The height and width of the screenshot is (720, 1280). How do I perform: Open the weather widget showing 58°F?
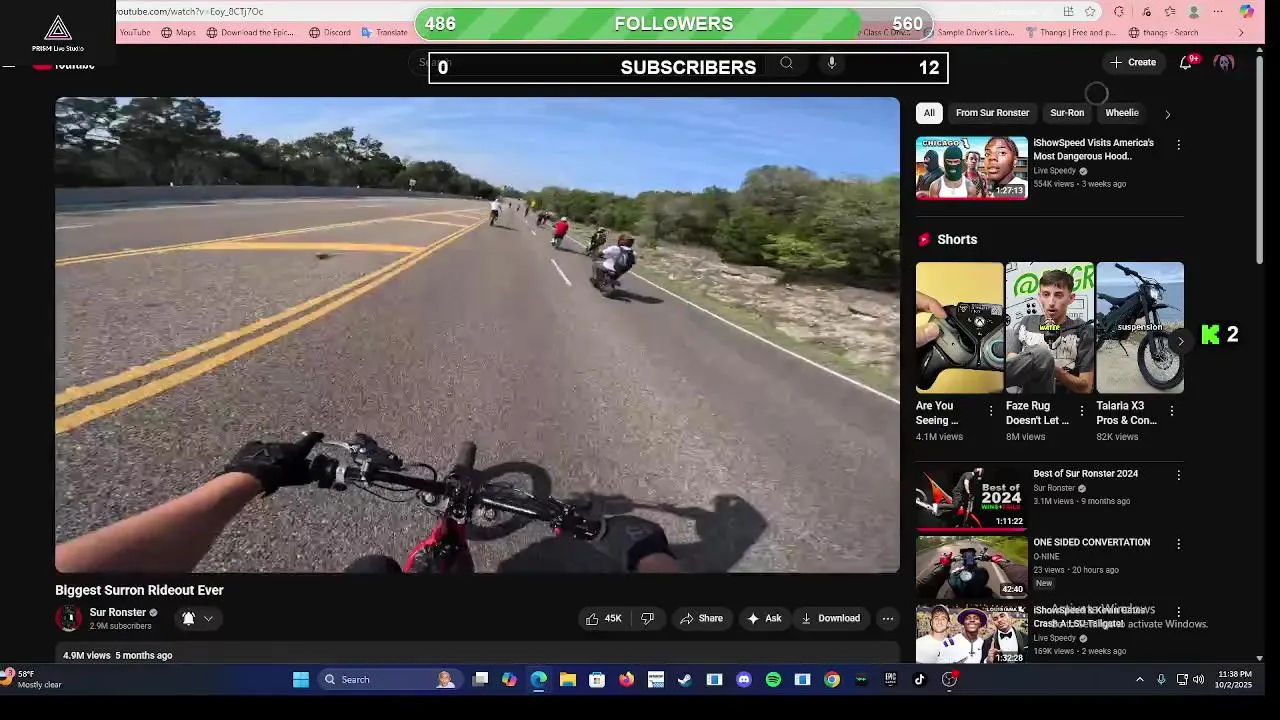pyautogui.click(x=33, y=679)
